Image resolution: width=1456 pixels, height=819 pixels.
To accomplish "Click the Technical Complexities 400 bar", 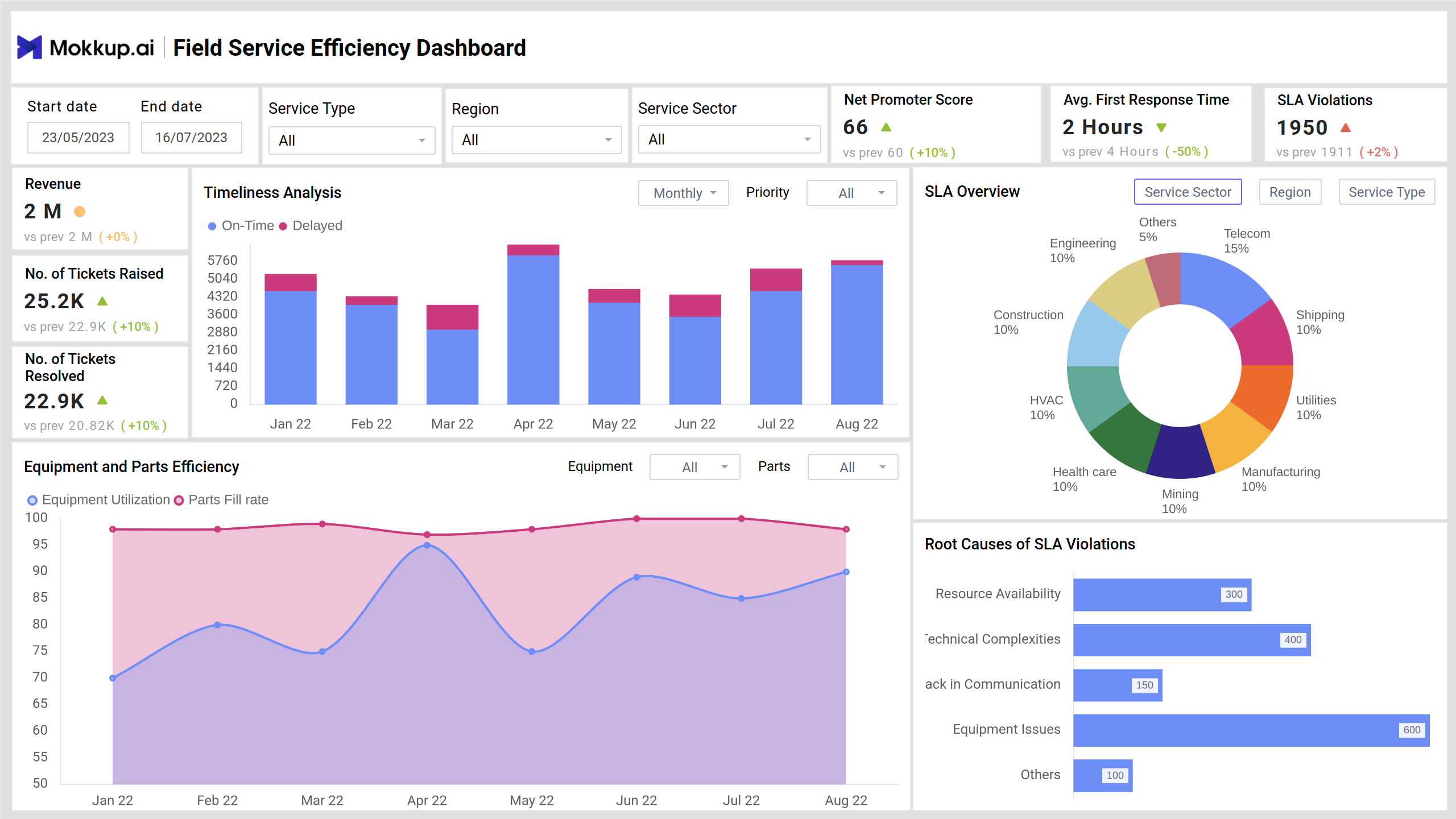I will [1192, 640].
